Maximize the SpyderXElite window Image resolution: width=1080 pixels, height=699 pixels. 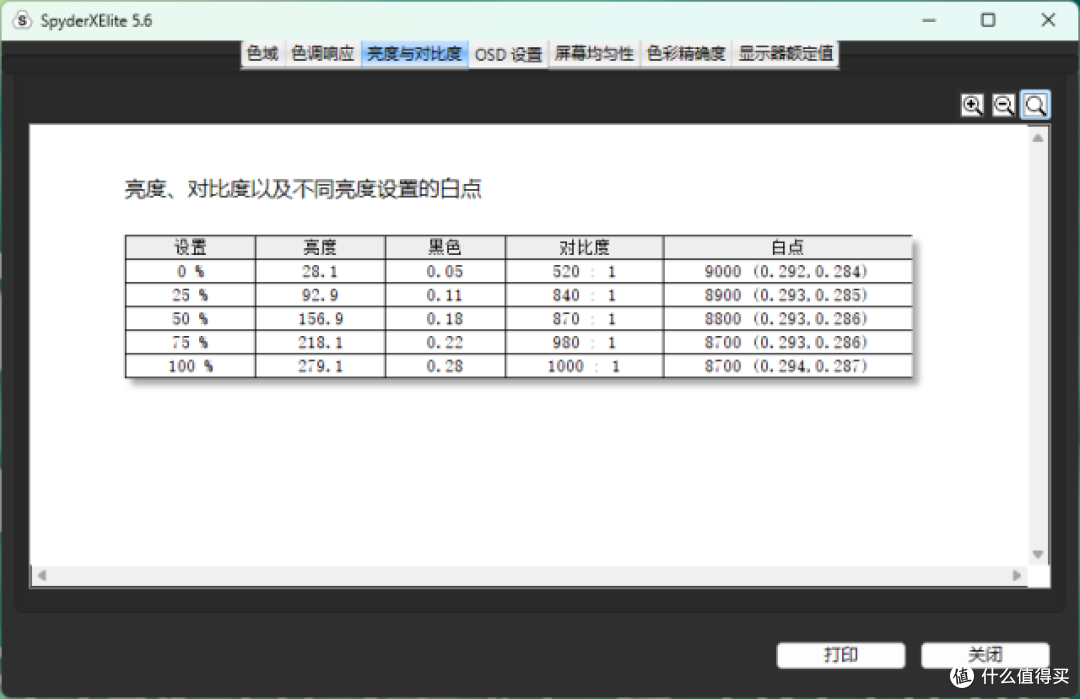(x=988, y=21)
